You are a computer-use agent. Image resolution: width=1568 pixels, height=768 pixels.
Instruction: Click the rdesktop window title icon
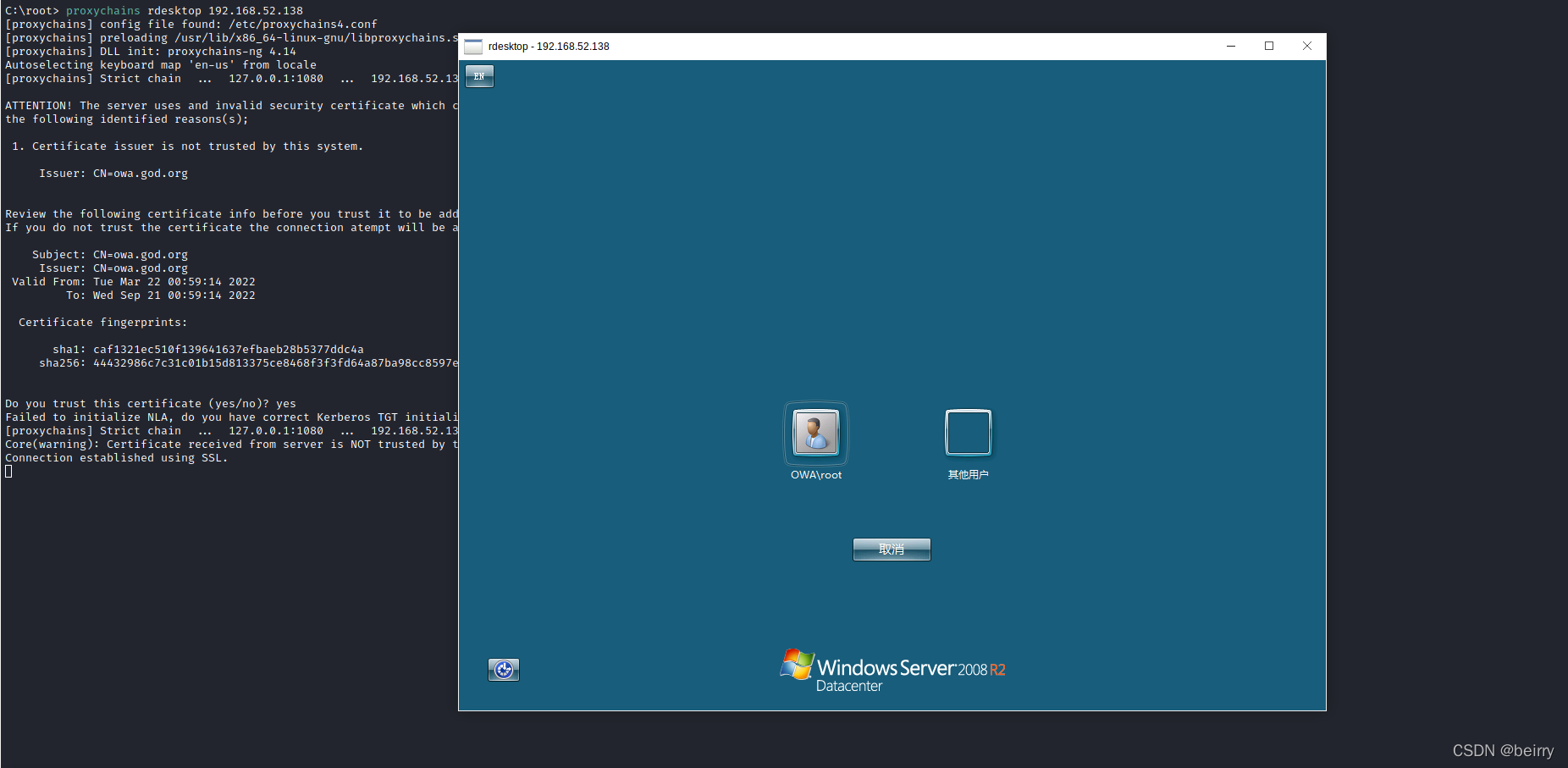pyautogui.click(x=473, y=47)
